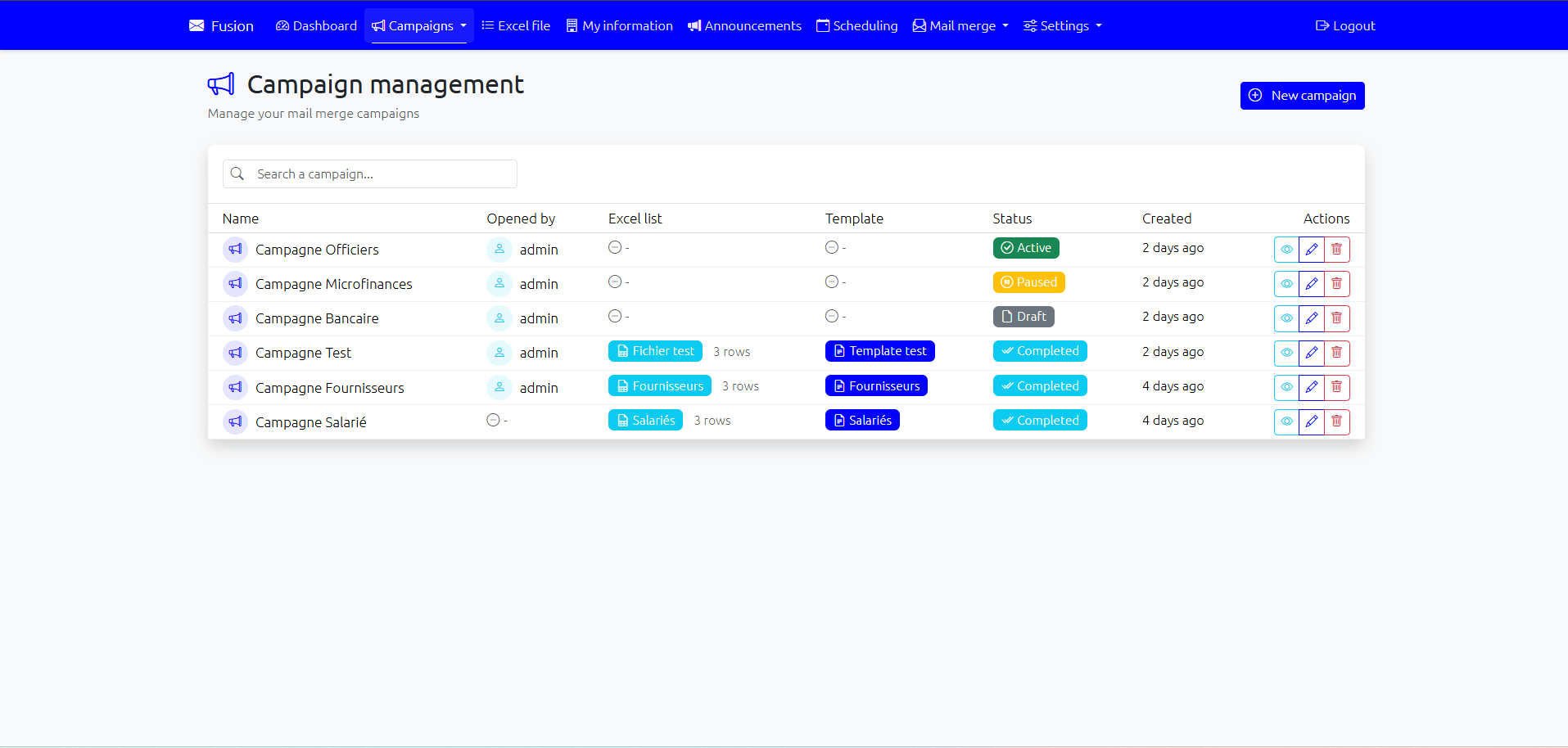Delete the Campagne Bancaire campaign
1568x748 pixels.
pyautogui.click(x=1336, y=318)
